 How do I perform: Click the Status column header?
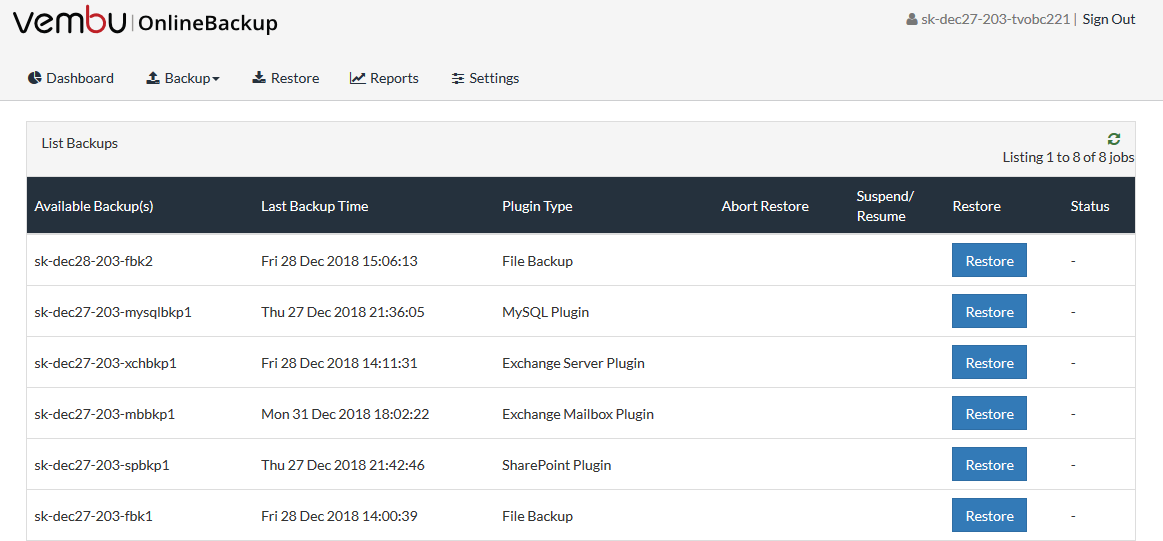1090,206
